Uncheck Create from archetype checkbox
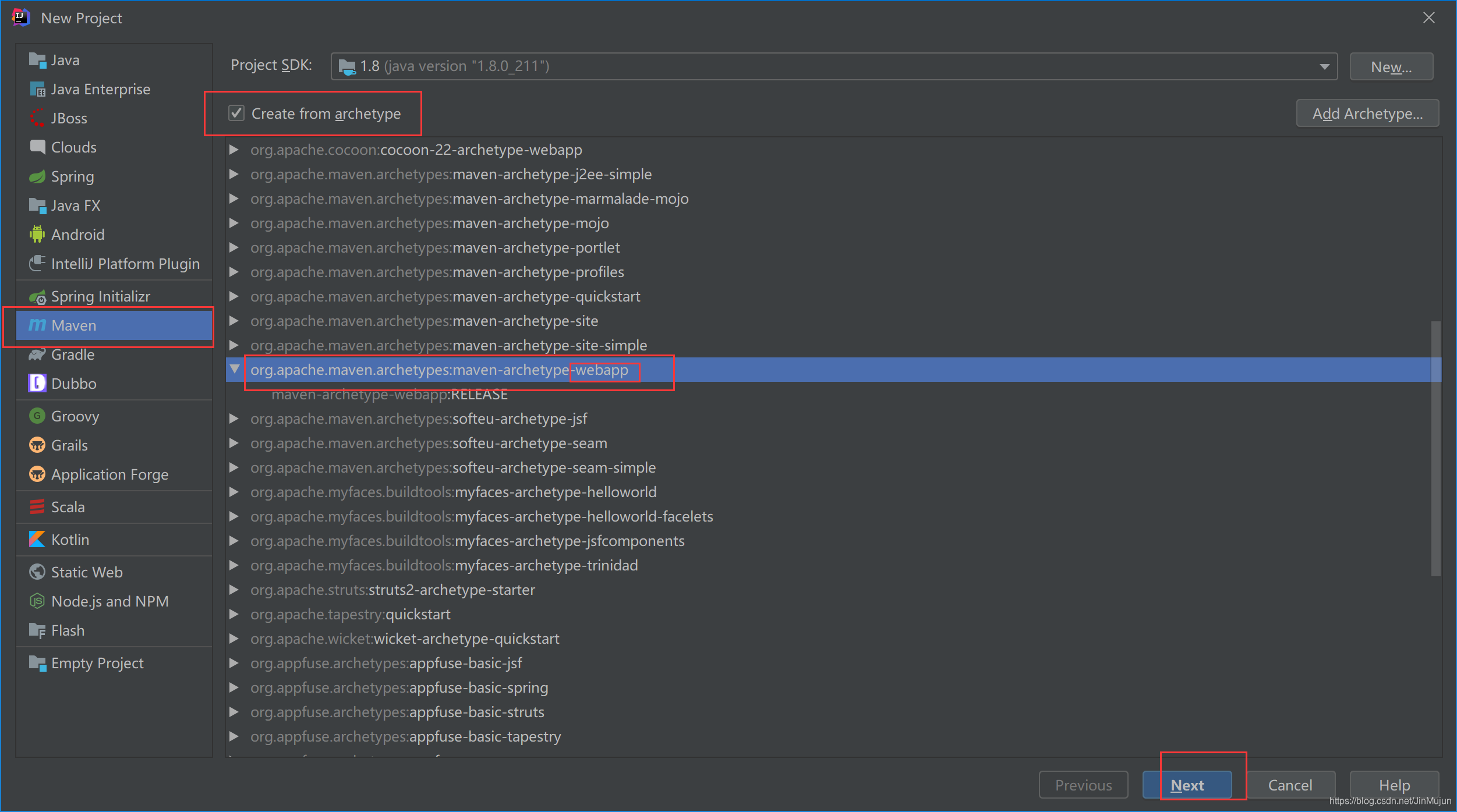 point(236,113)
